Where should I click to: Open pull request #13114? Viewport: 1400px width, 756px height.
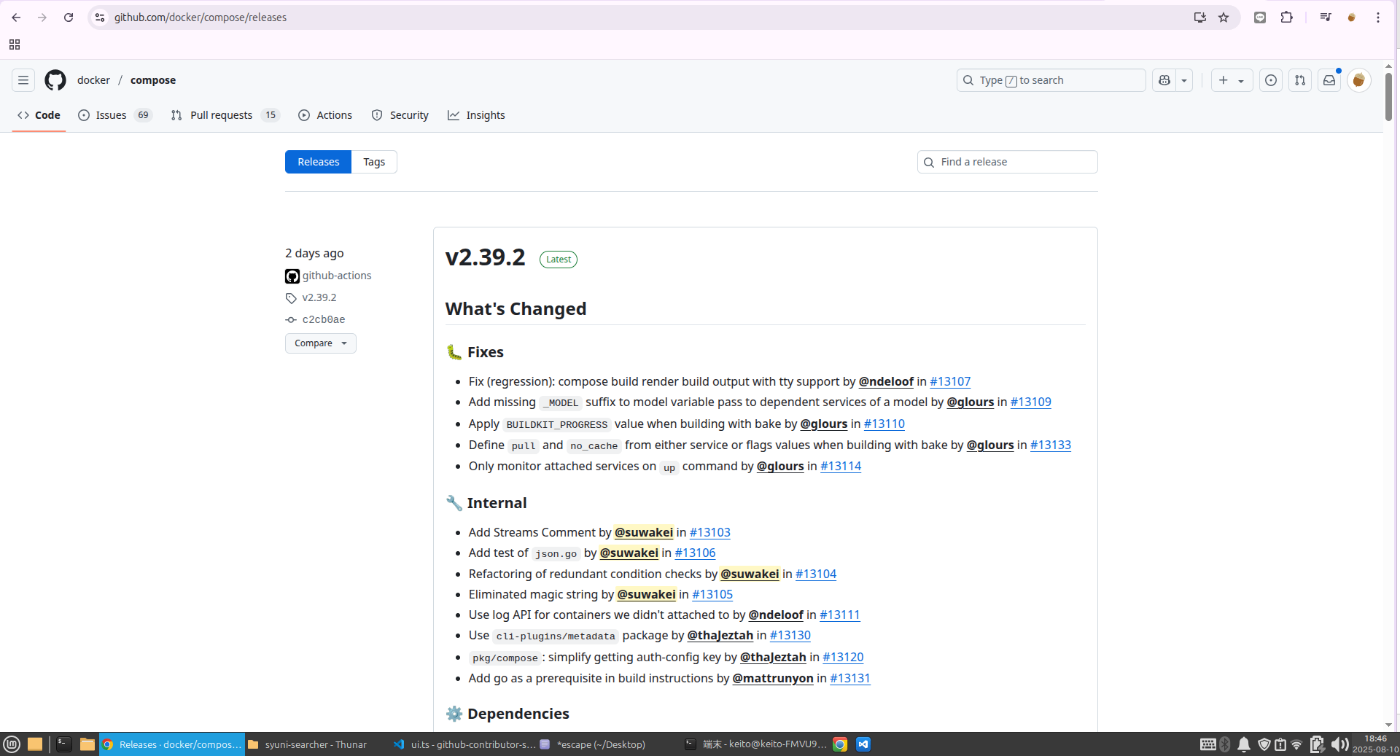click(840, 466)
